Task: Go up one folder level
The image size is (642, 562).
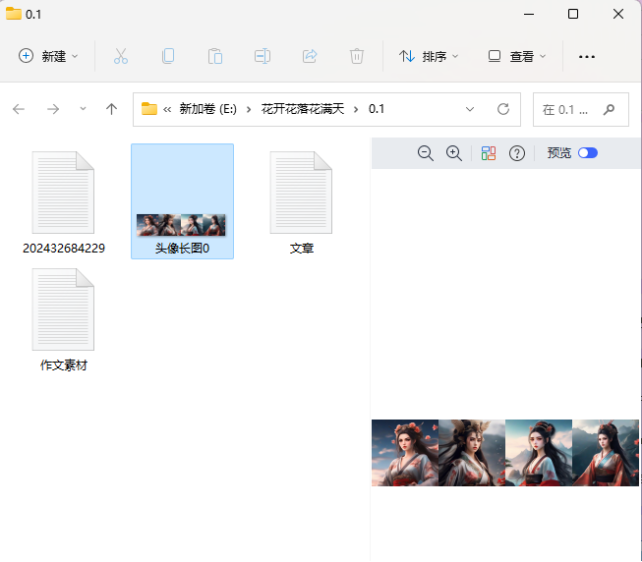Action: (x=111, y=109)
